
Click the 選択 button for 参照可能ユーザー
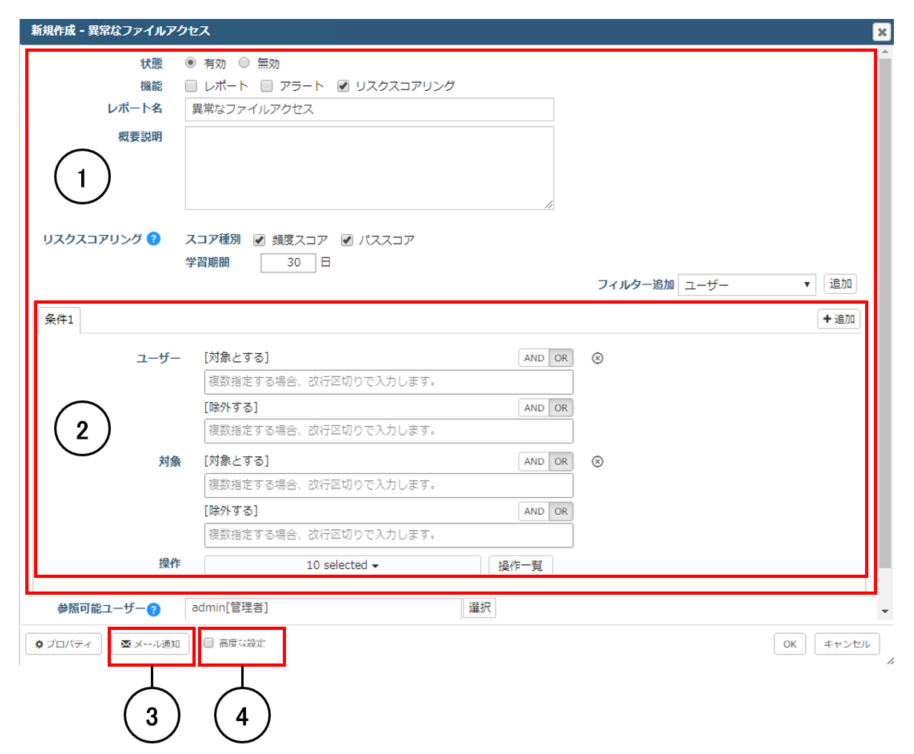coord(479,608)
